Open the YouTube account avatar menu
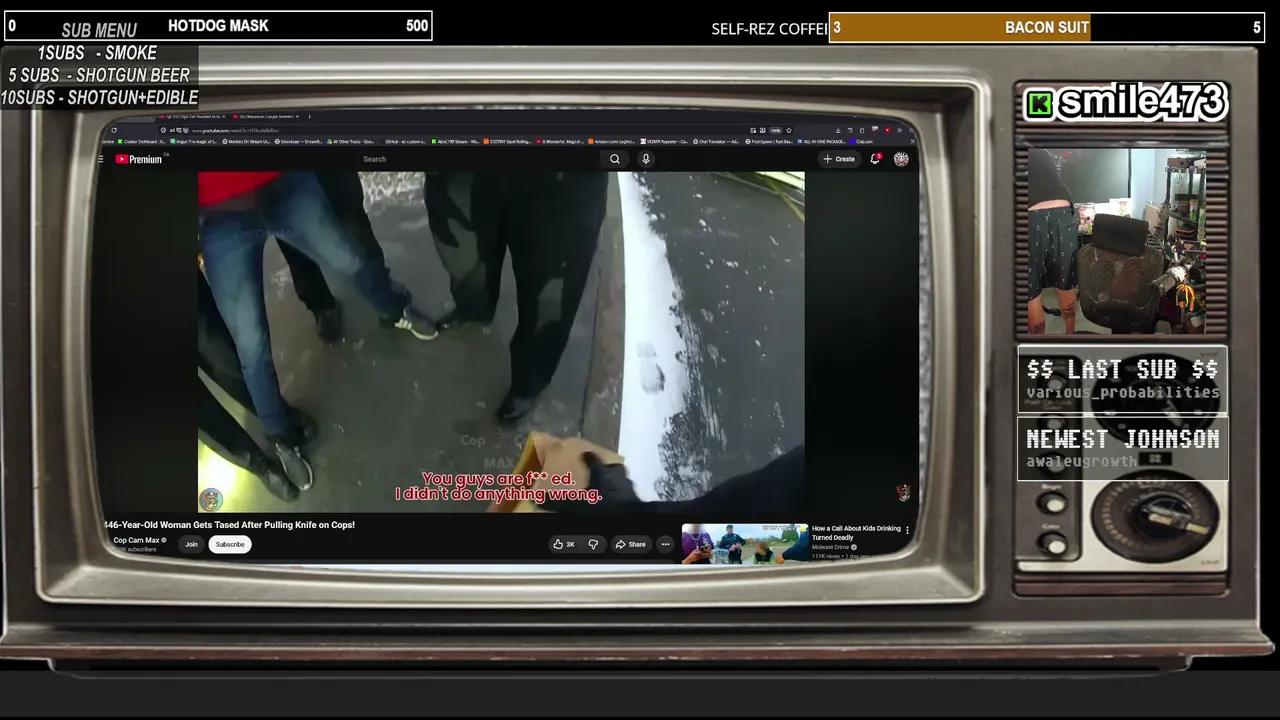This screenshot has width=1280, height=720. pos(901,159)
